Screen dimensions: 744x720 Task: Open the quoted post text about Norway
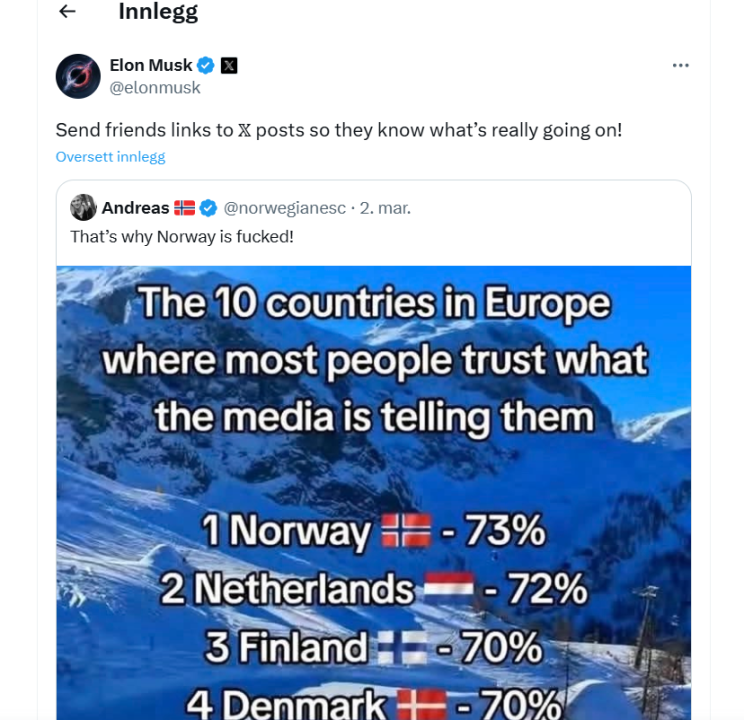tap(182, 237)
